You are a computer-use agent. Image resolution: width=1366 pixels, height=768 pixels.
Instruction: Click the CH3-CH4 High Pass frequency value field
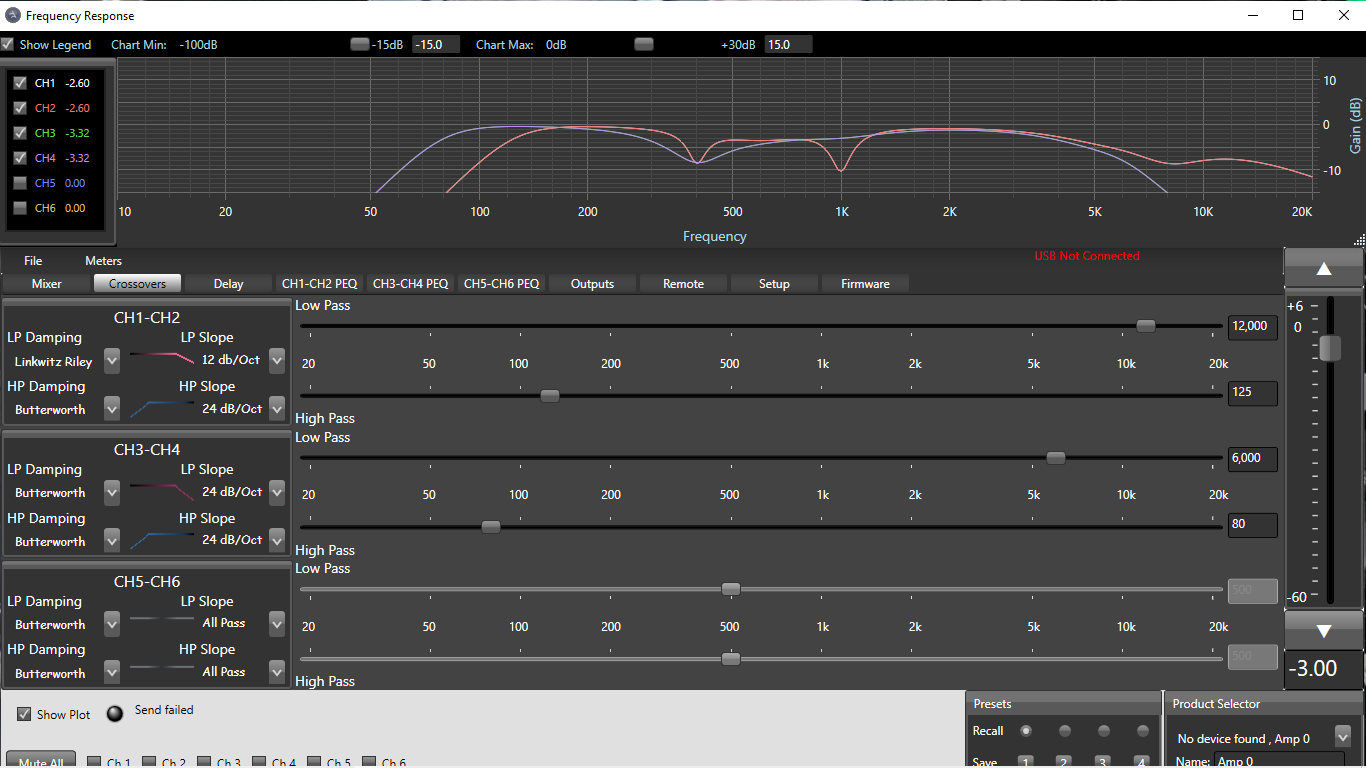tap(1252, 524)
